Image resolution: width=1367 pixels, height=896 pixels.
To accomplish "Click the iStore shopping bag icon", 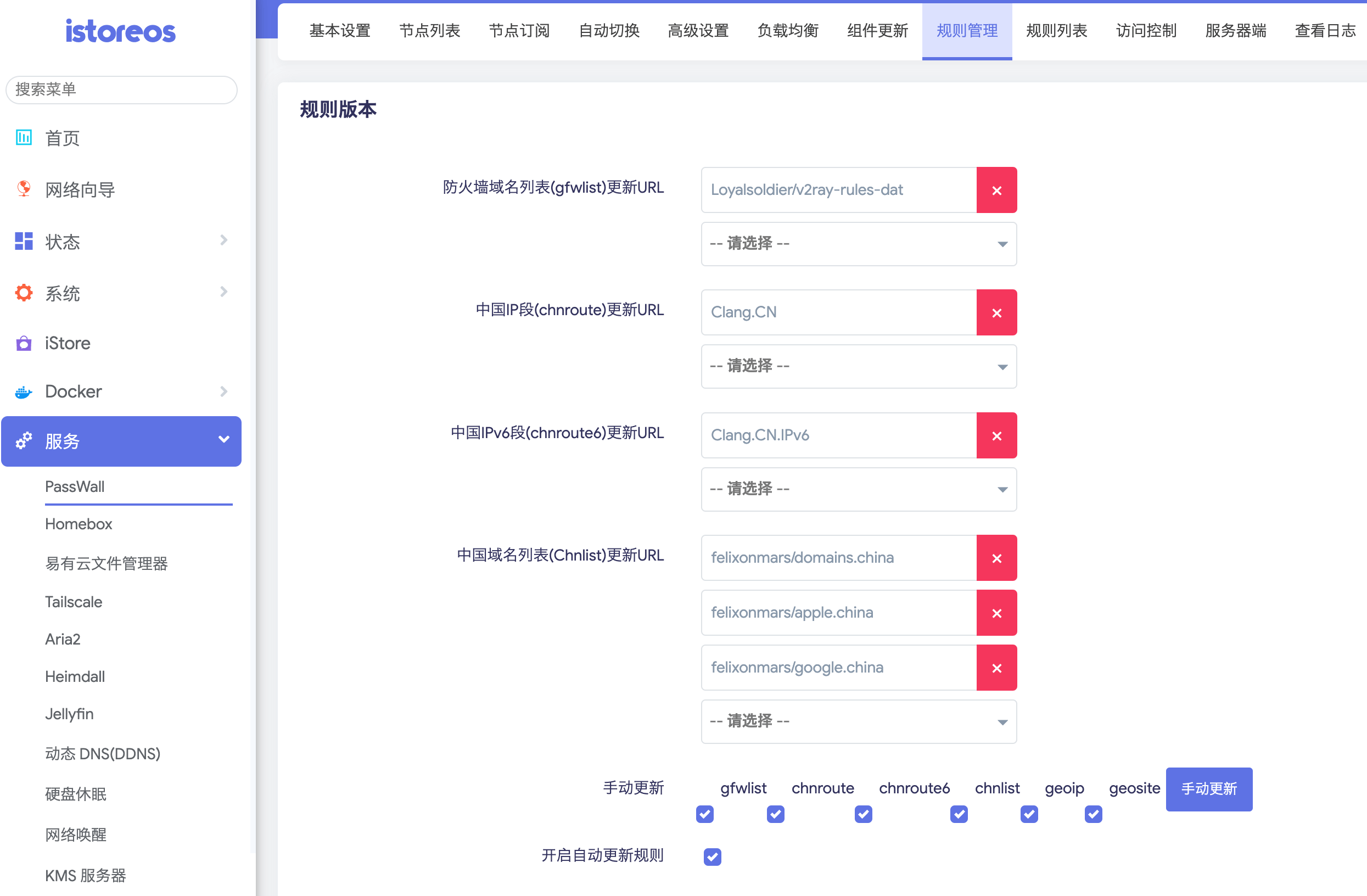I will [x=24, y=344].
